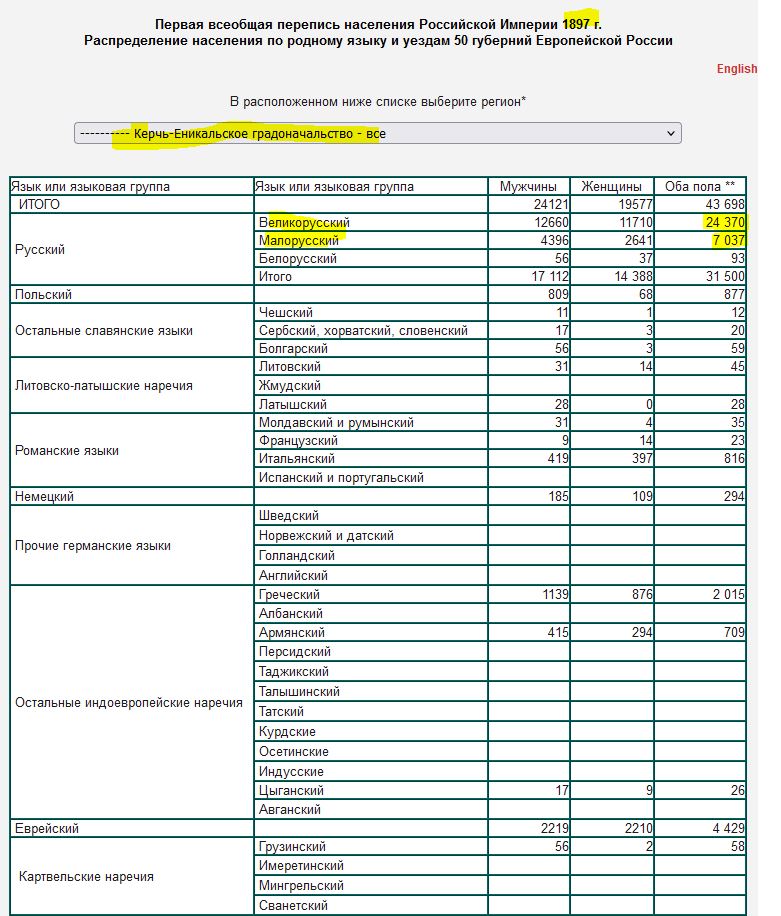This screenshot has width=781, height=916.
Task: Select the 'Еврейский' row label
Action: [x=46, y=828]
